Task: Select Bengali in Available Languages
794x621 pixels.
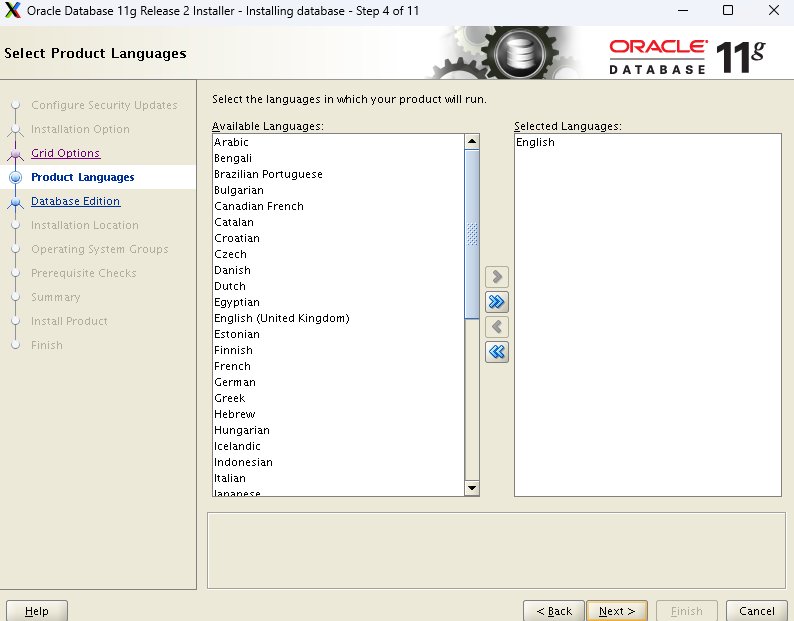Action: pos(338,159)
